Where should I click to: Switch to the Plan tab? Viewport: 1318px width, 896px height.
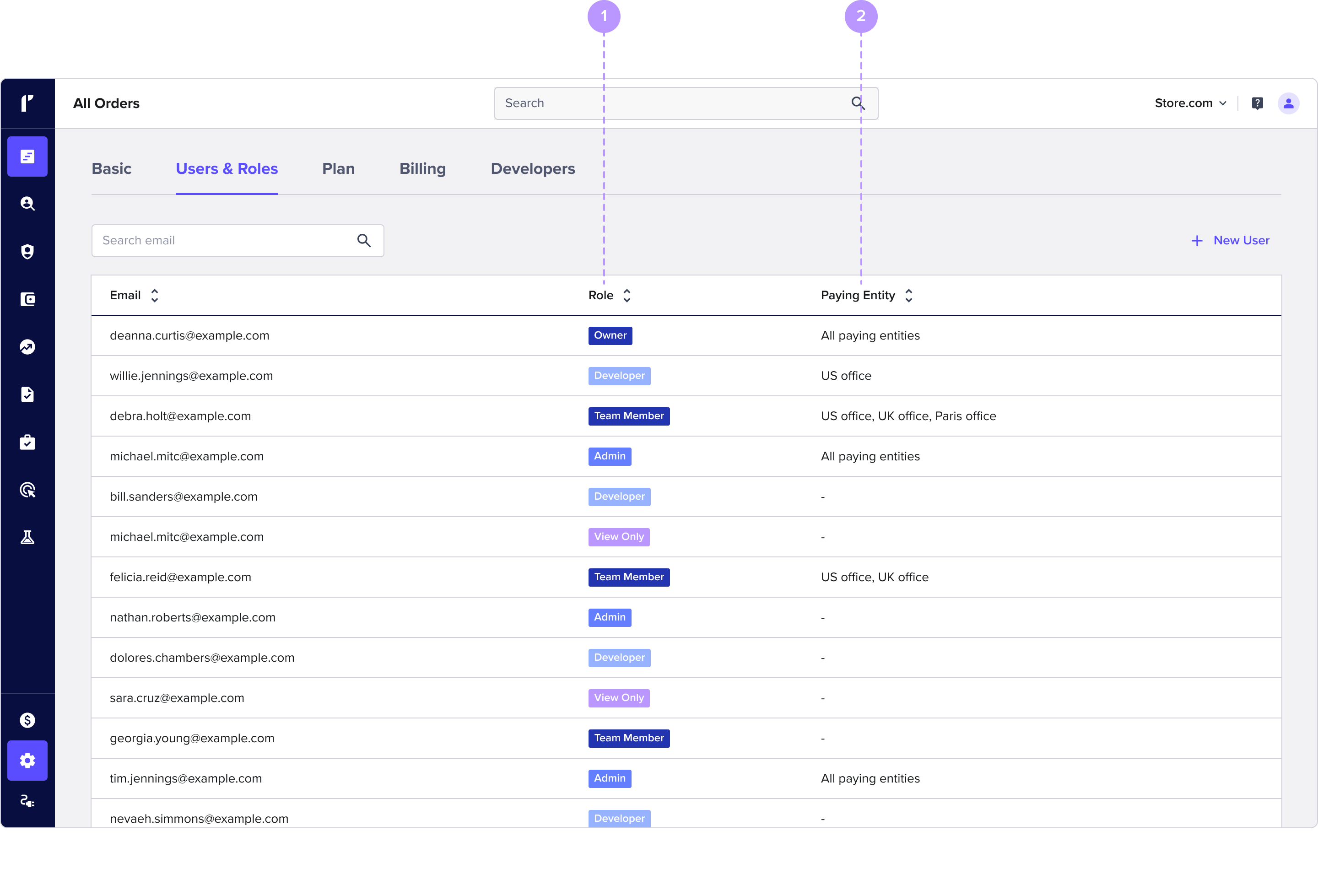(339, 169)
